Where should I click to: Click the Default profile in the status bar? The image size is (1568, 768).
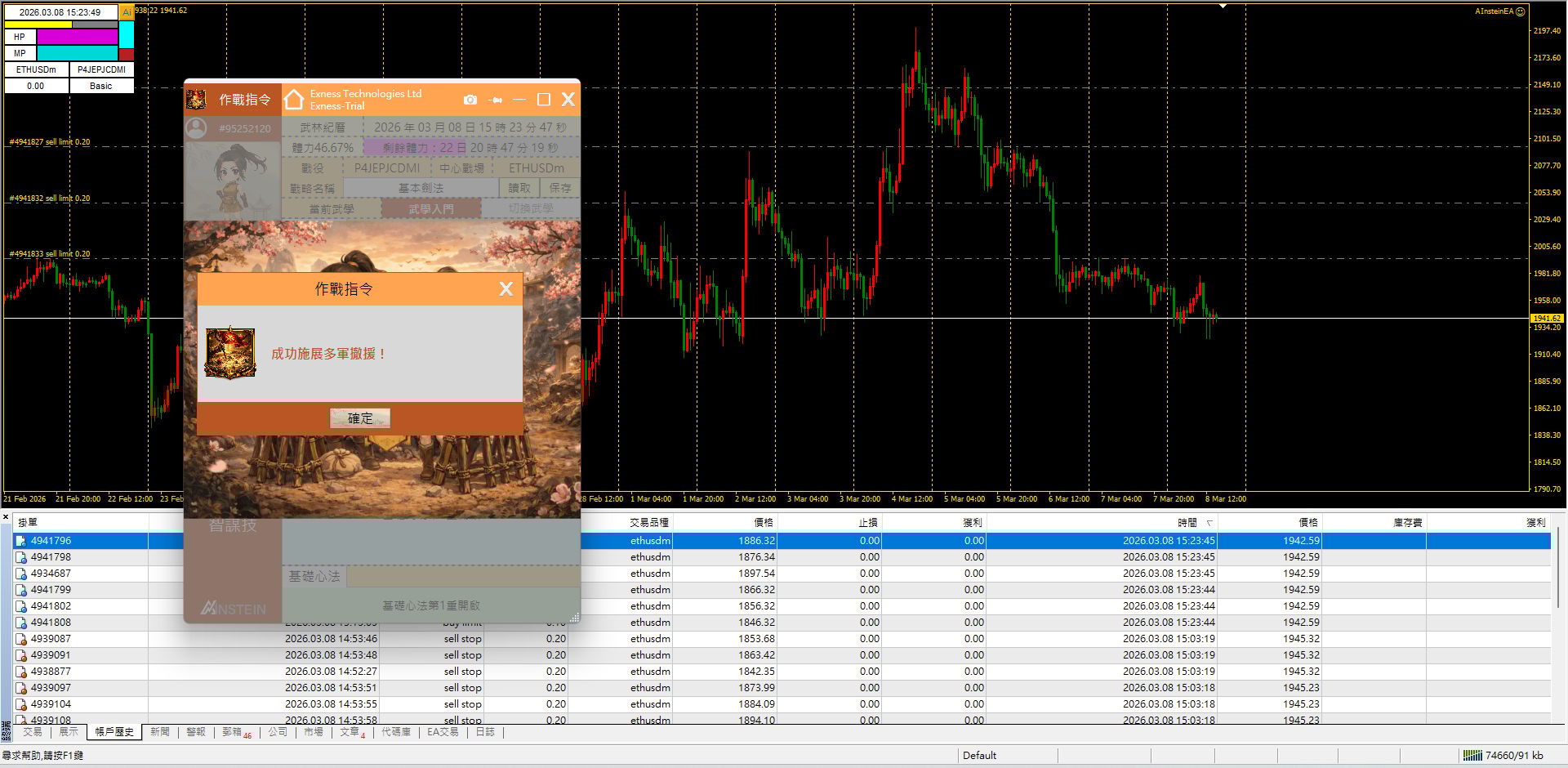click(979, 756)
